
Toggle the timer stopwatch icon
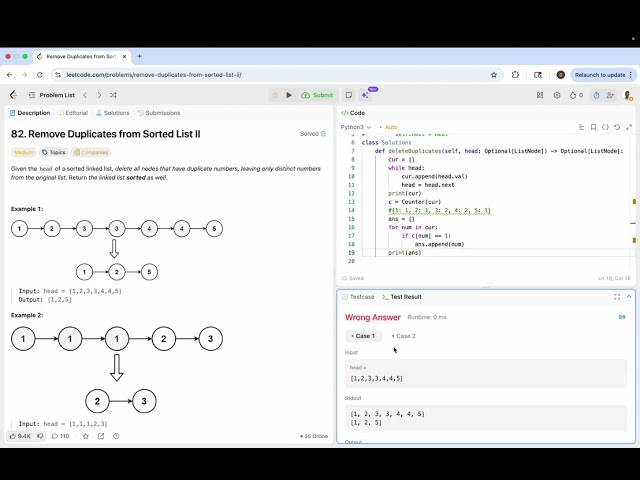(596, 95)
